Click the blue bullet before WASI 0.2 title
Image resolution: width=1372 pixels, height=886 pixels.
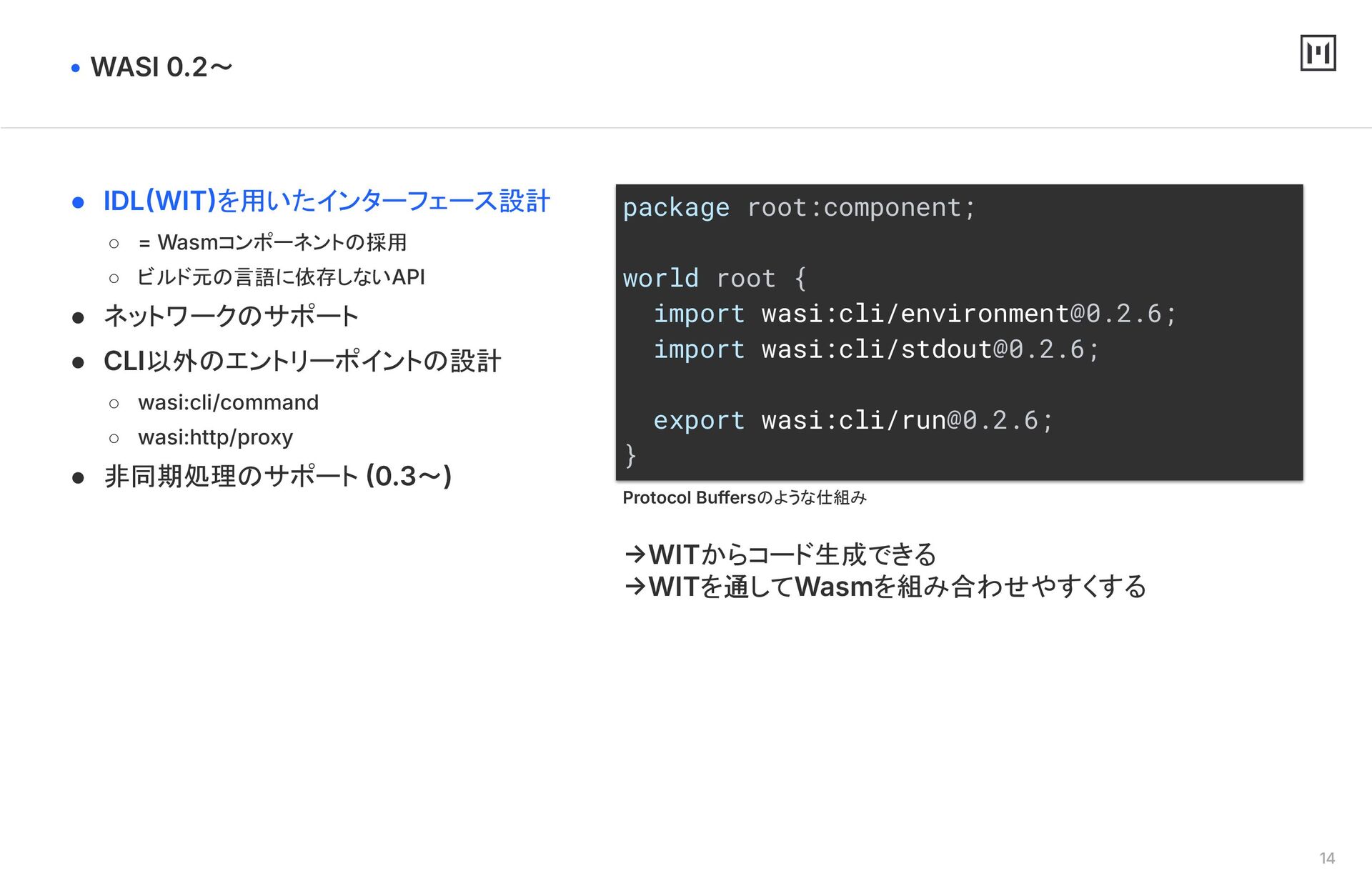[x=76, y=69]
